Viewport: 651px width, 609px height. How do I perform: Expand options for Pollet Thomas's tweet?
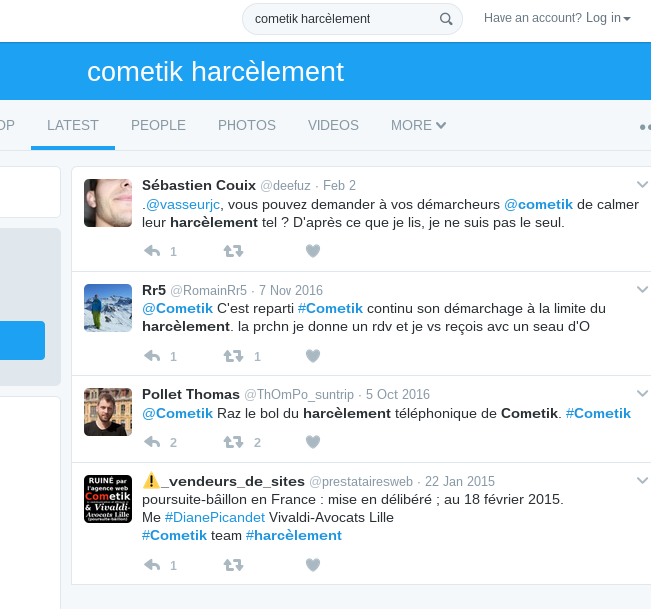point(642,393)
